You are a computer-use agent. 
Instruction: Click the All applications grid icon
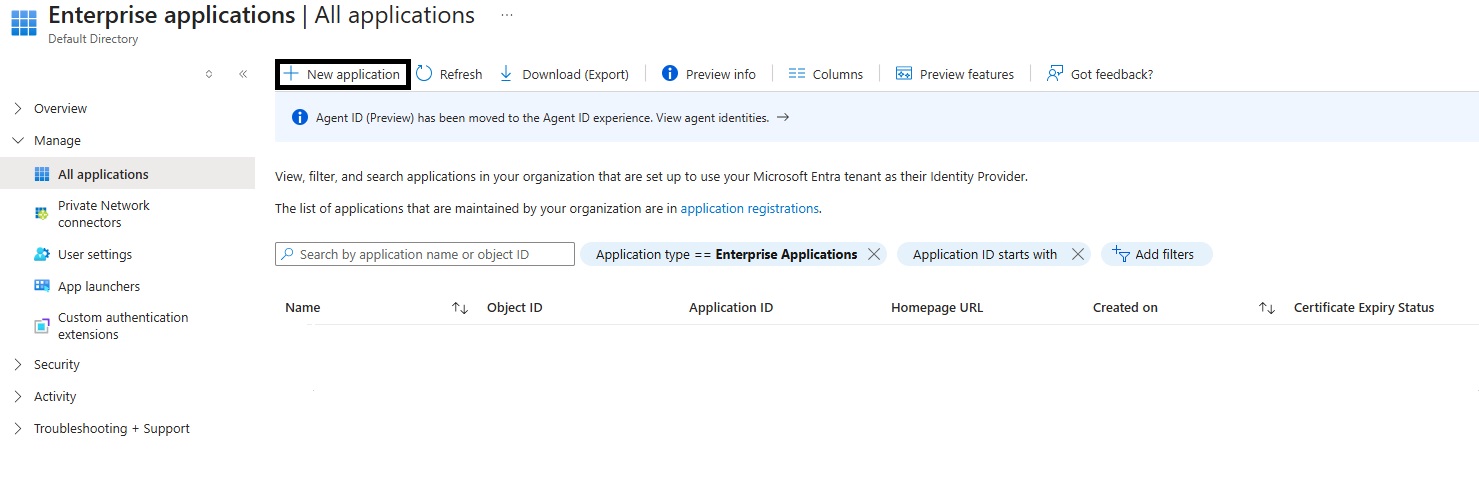coord(42,174)
